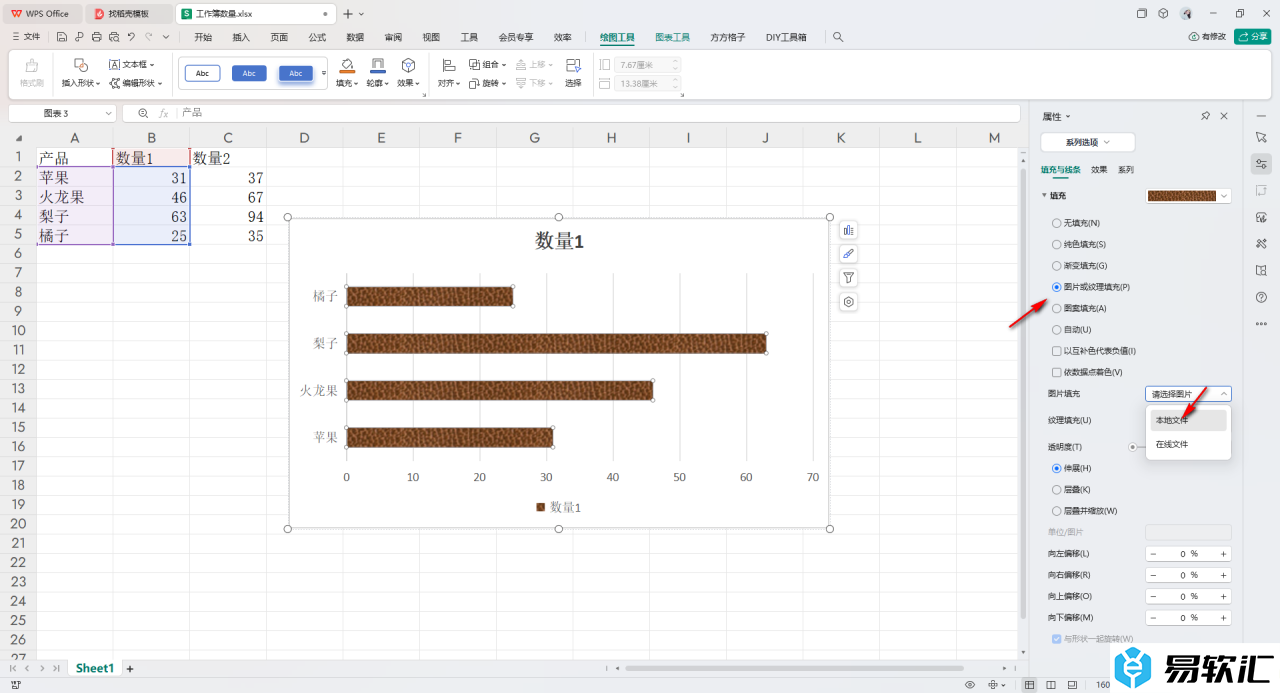Screen dimensions: 1280x693
Task: Close the Properties panel with X
Action: (x=1224, y=116)
